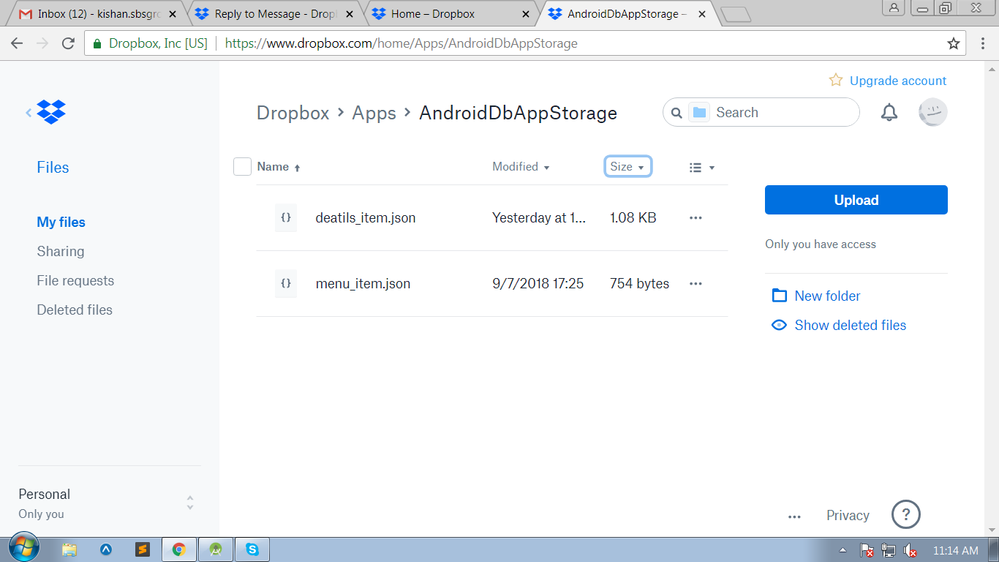Click the New folder link
The height and width of the screenshot is (562, 999).
[827, 296]
